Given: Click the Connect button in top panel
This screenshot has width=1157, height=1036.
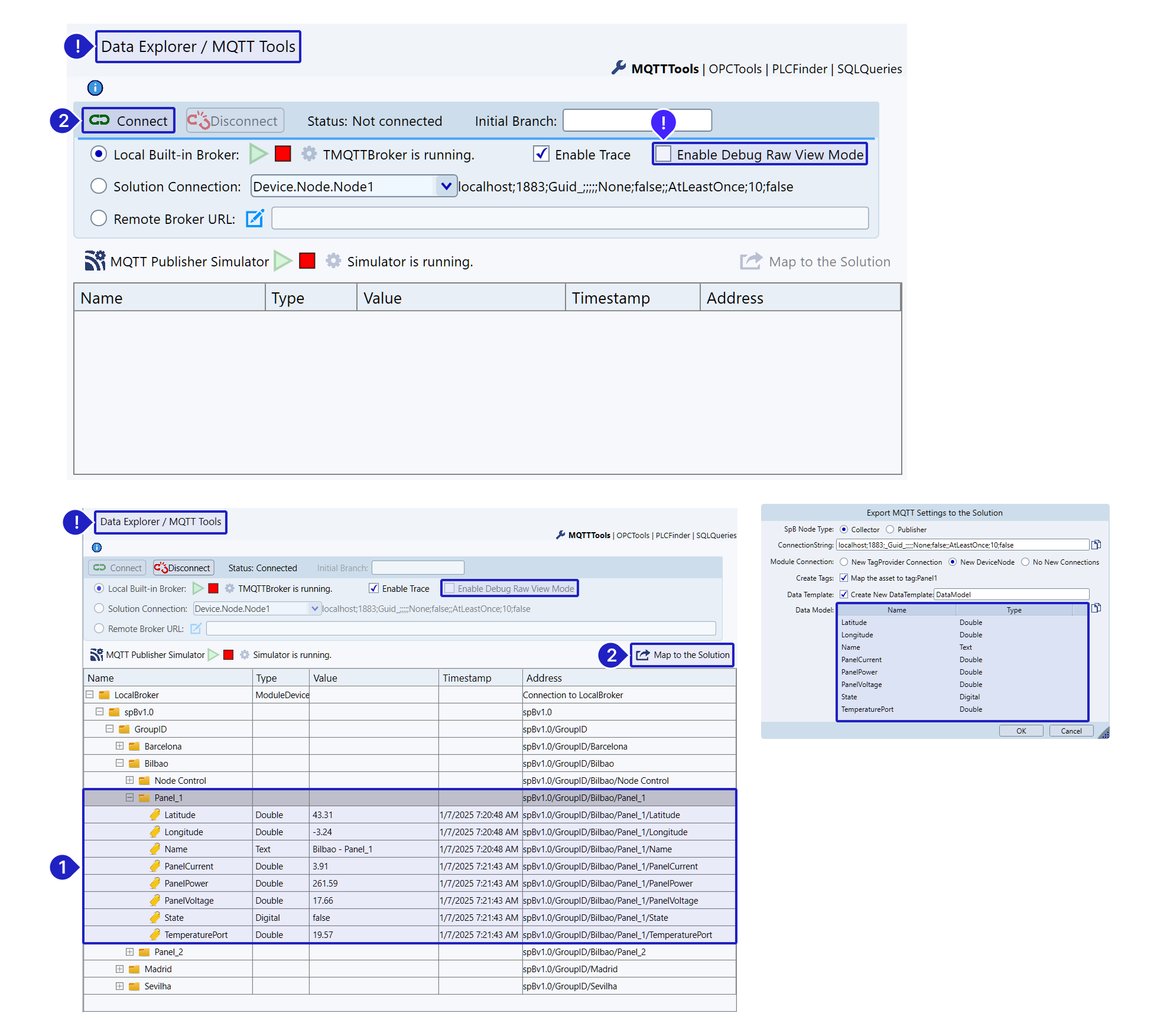Looking at the screenshot, I should tap(129, 120).
